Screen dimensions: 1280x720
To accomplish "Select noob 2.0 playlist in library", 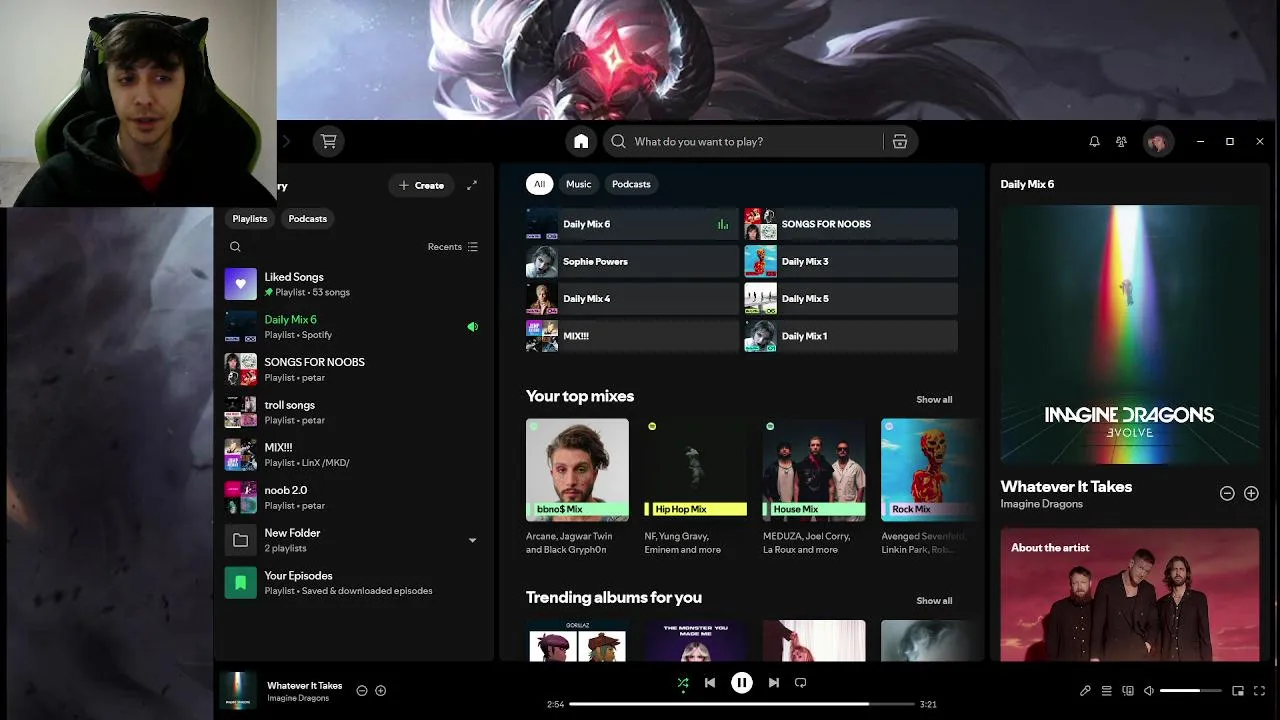I will click(x=352, y=497).
